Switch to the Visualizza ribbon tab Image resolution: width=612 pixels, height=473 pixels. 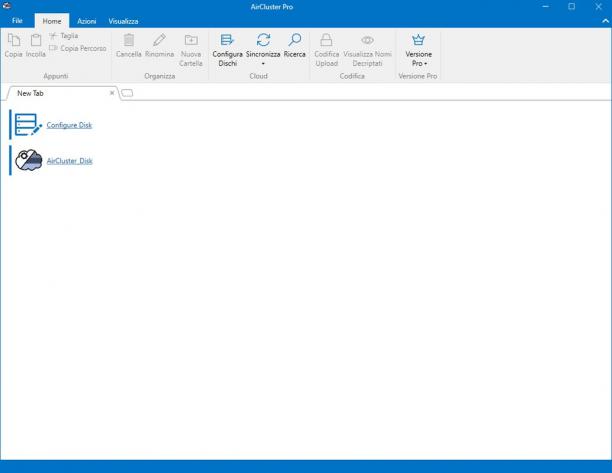tap(123, 21)
